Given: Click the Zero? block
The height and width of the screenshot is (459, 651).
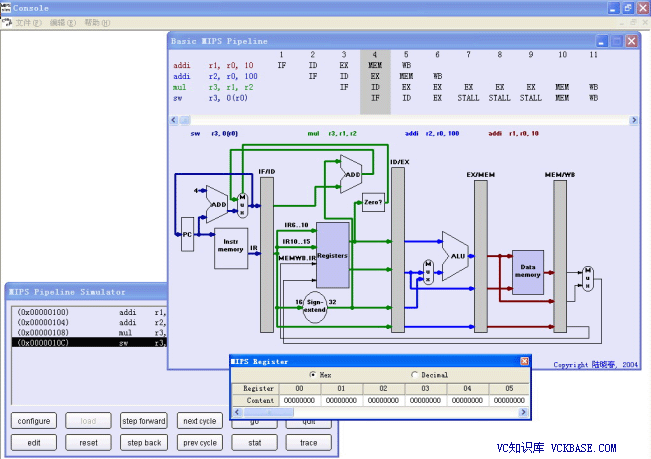Looking at the screenshot, I should (x=373, y=203).
